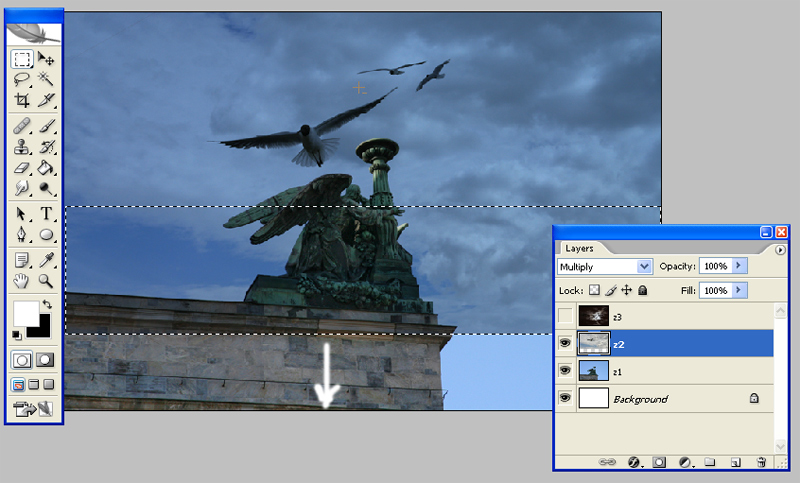Swap foreground and background colors
800x483 pixels.
tap(47, 304)
